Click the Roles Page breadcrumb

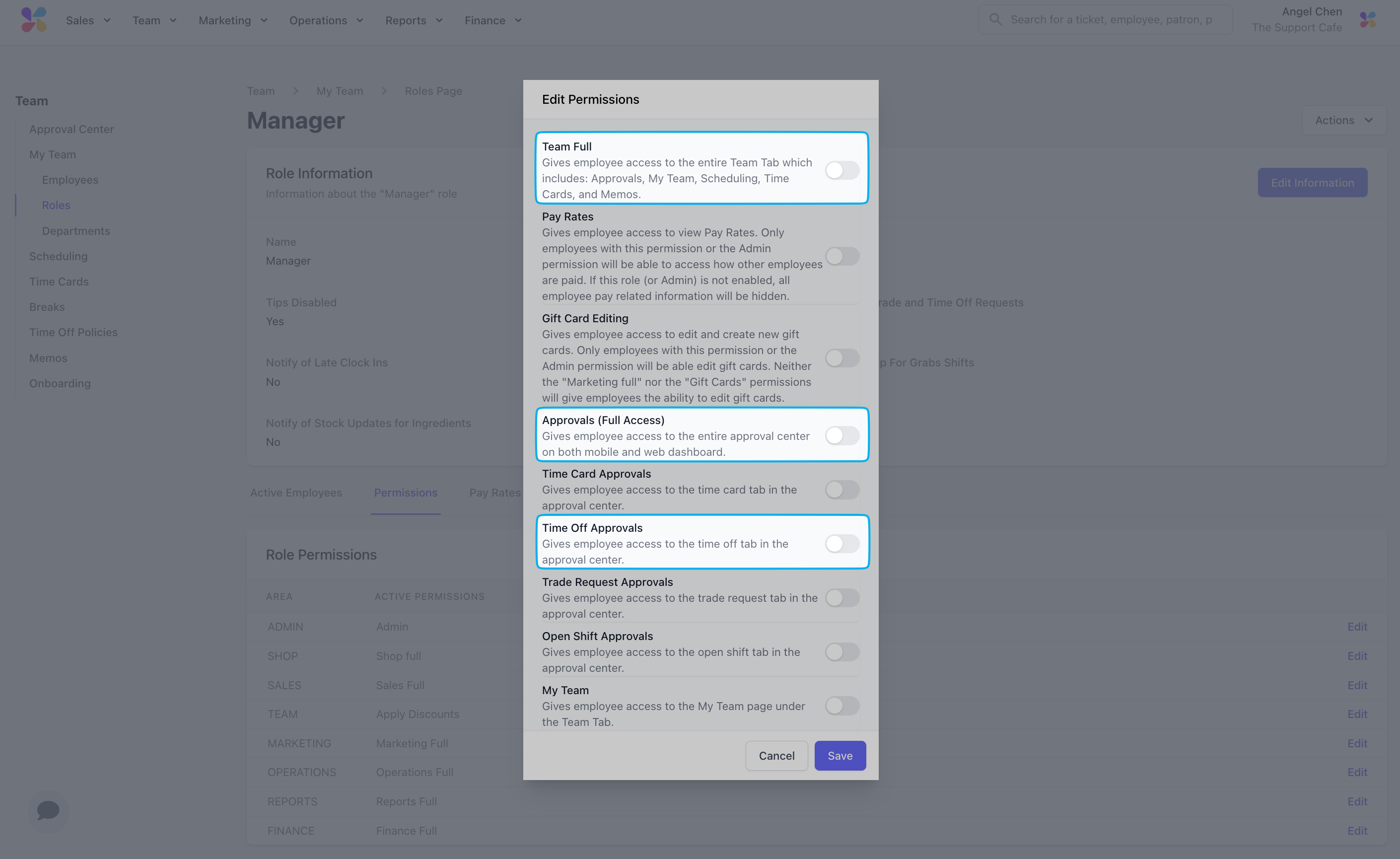(x=433, y=91)
